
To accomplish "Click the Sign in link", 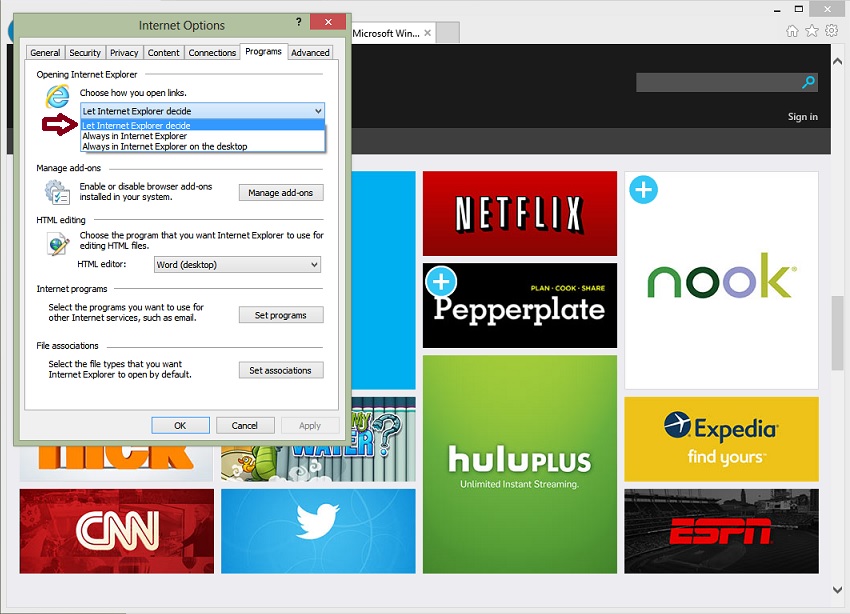I will click(x=803, y=117).
